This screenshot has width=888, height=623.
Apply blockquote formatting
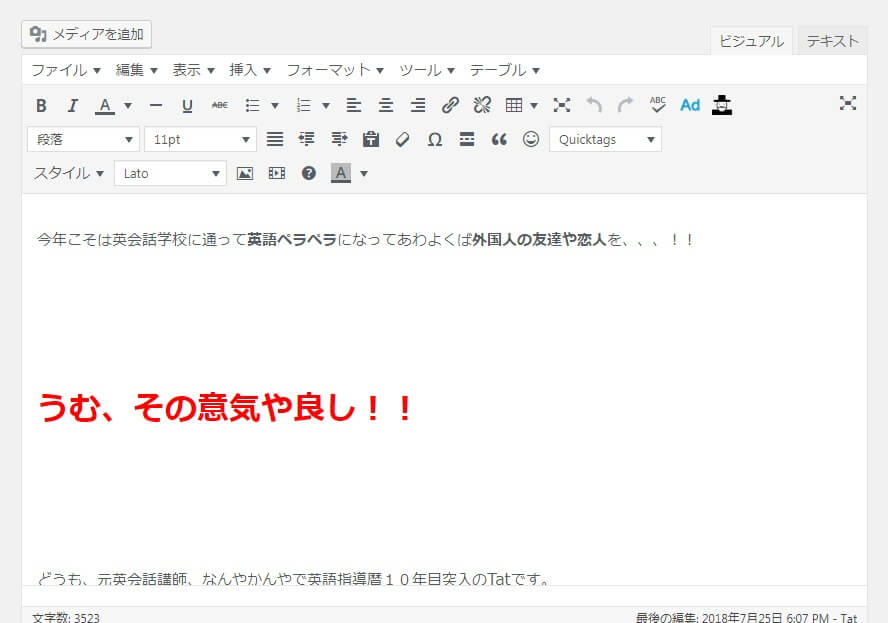[x=499, y=139]
